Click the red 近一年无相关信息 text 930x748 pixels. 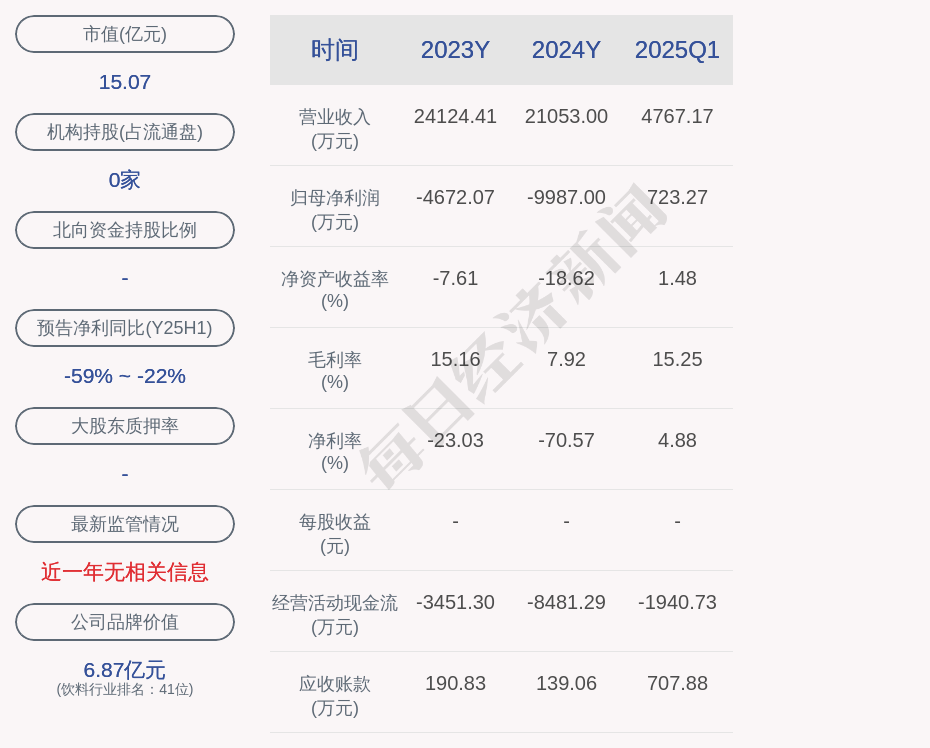coord(125,572)
